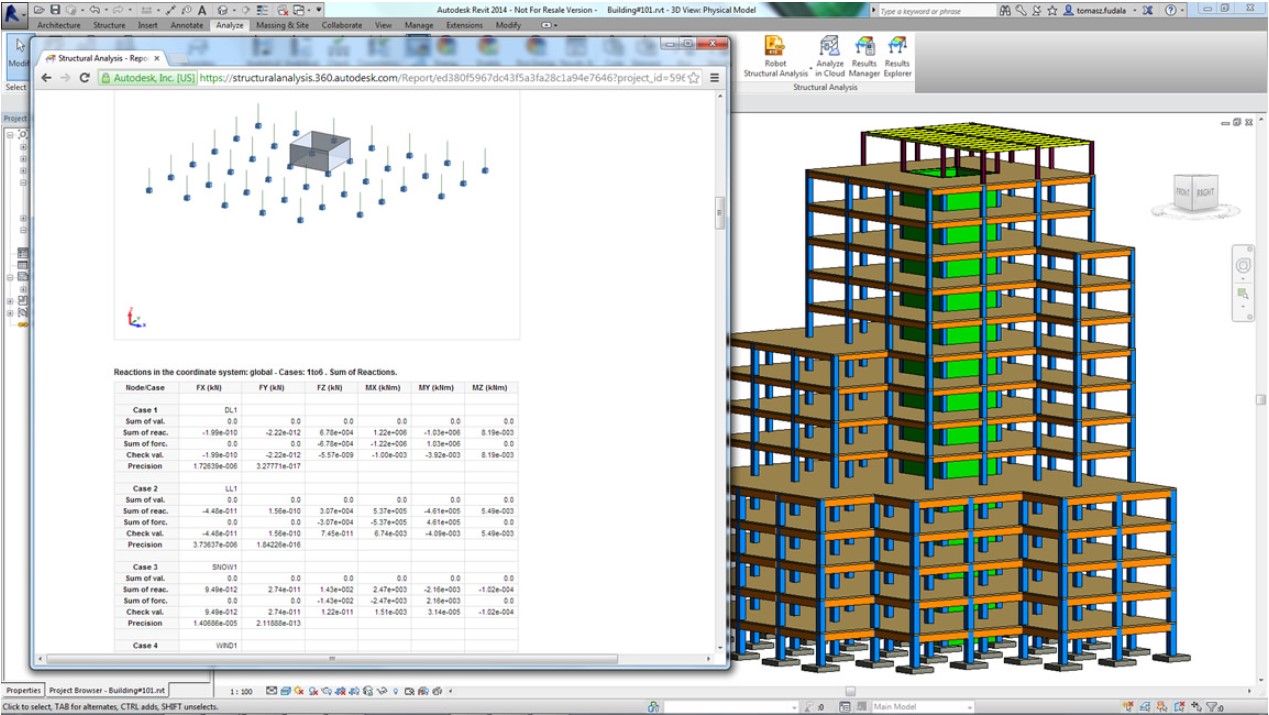Select the Text tool icon in Quick Access toolbar
The width and height of the screenshot is (1269, 715).
[x=203, y=10]
